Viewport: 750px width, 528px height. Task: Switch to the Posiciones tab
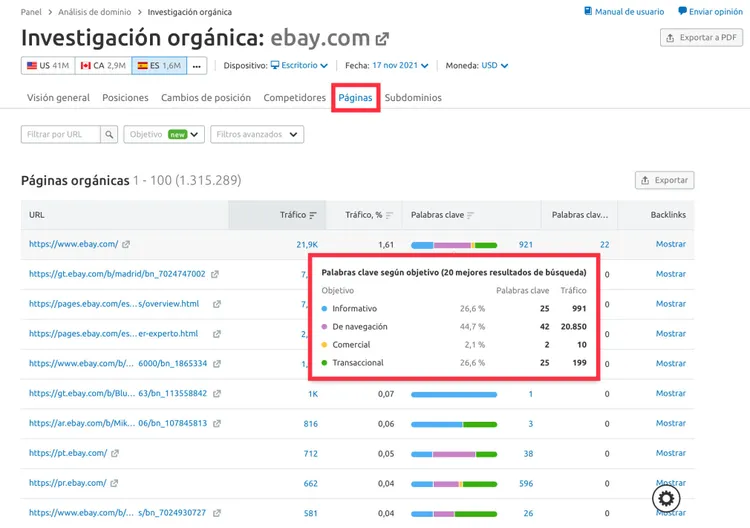coord(125,98)
